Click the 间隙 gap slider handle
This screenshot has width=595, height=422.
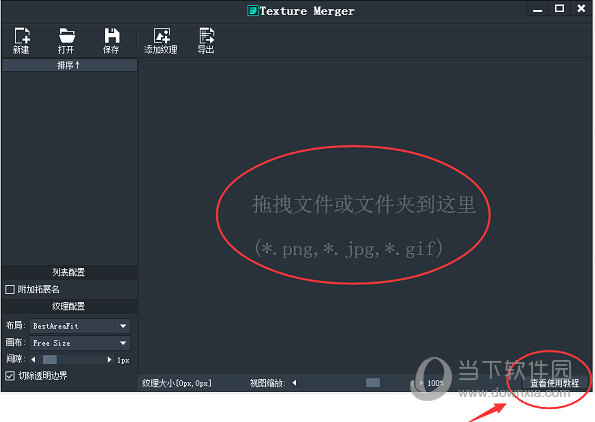(x=50, y=359)
